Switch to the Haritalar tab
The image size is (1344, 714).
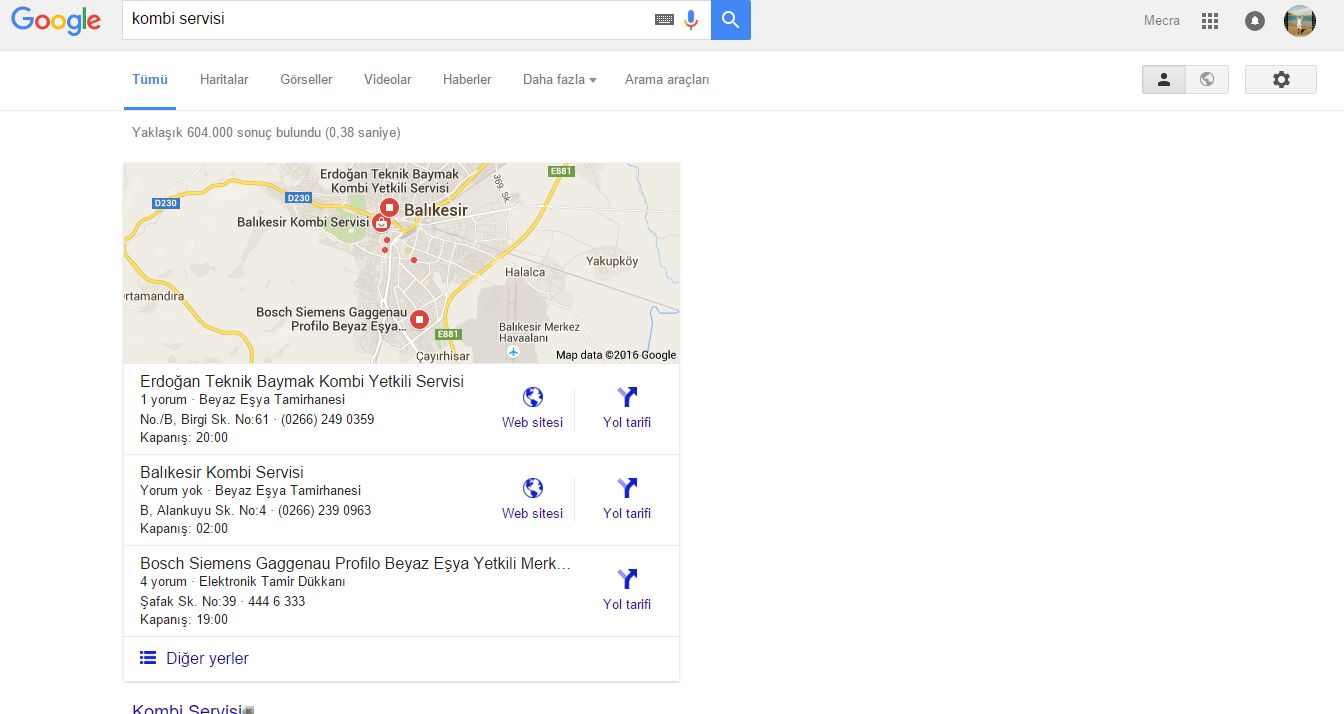[x=224, y=79]
